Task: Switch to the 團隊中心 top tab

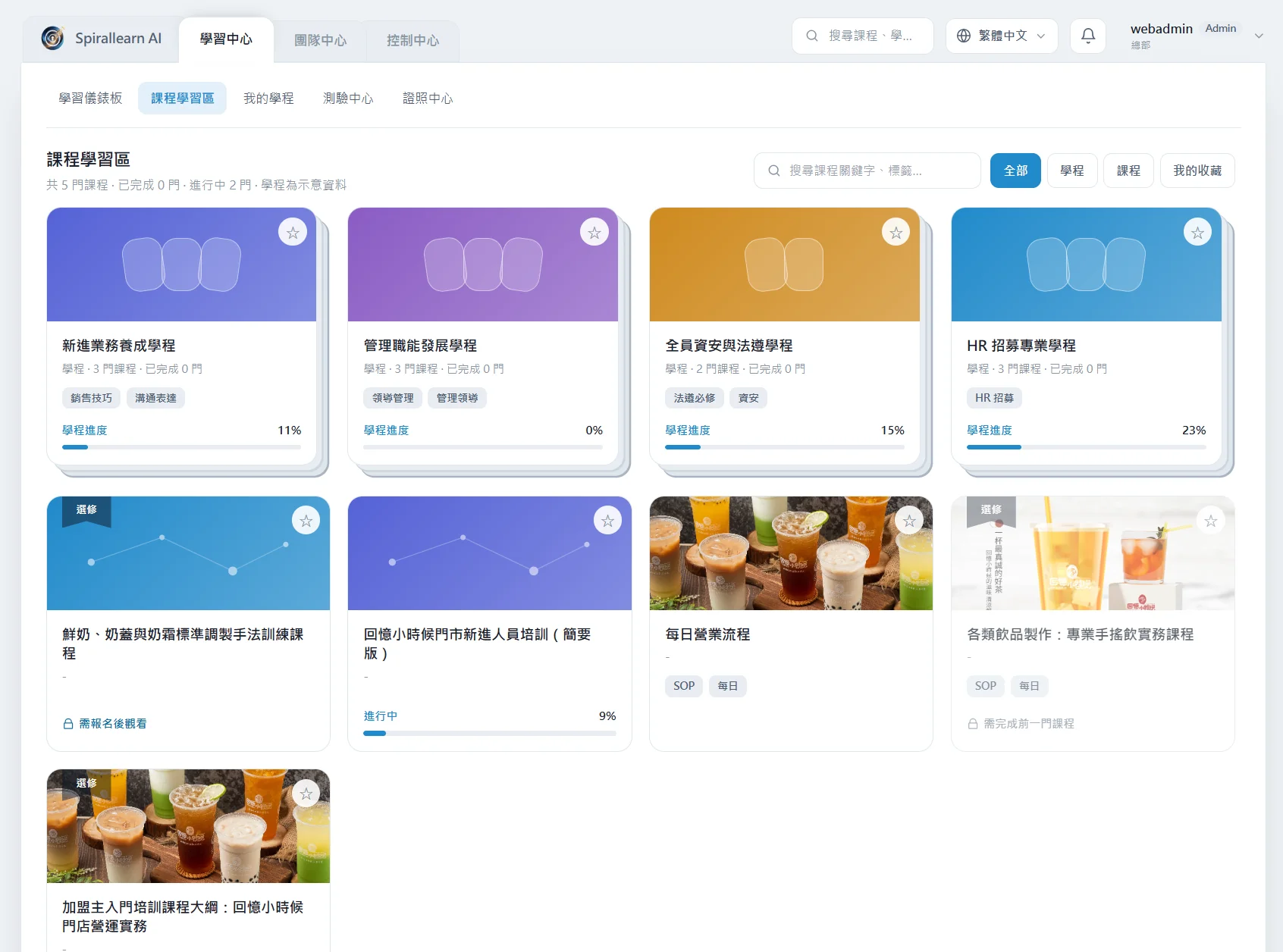Action: pos(320,40)
